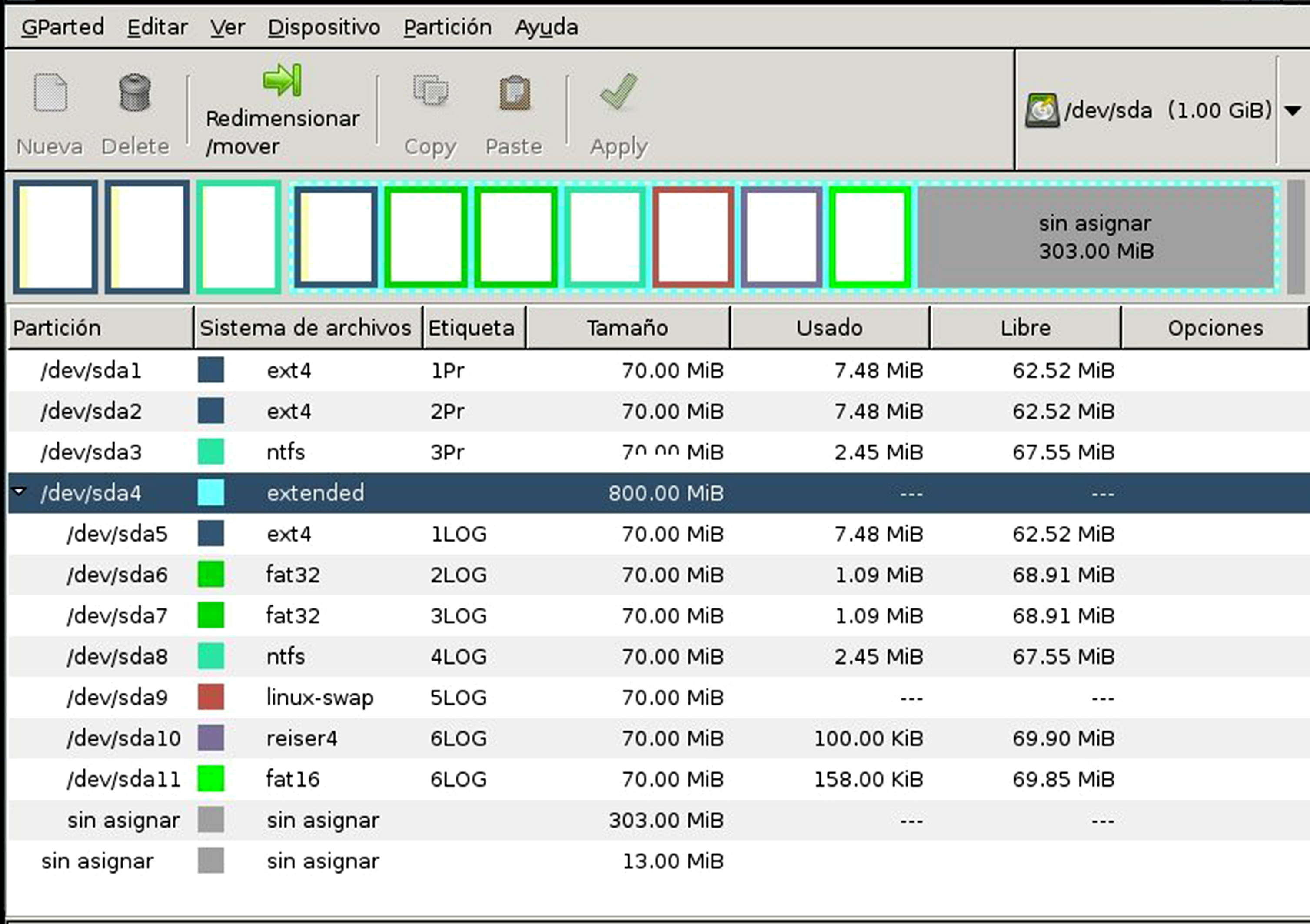
Task: Click the Apply checkmark icon
Action: (618, 91)
